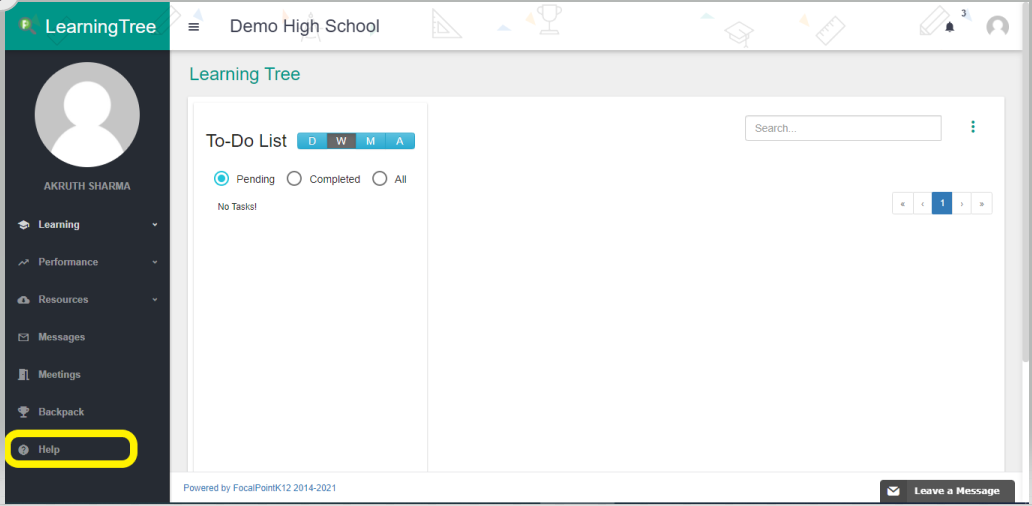Select the Completed radio button
The image size is (1032, 506).
click(x=294, y=179)
